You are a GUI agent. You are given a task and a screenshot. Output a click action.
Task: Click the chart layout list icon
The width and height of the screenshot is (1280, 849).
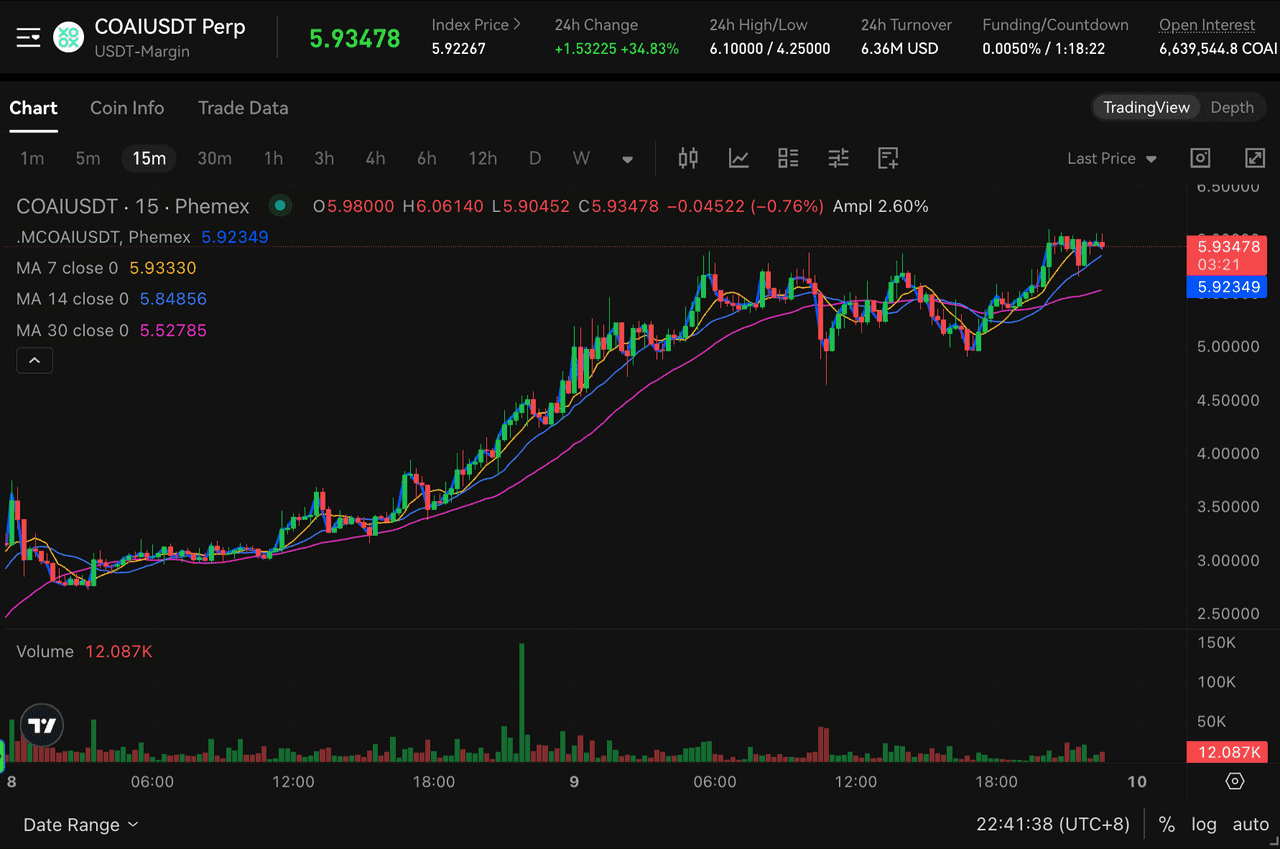coord(788,158)
